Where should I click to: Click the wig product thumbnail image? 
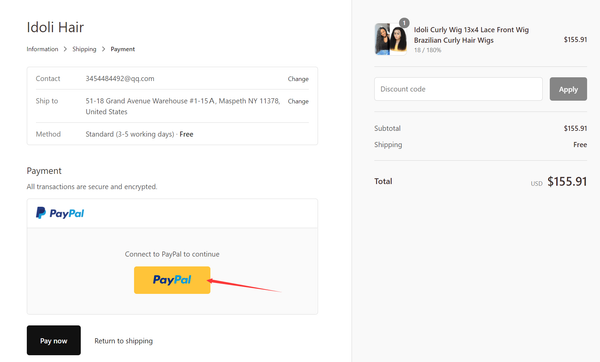click(x=390, y=39)
